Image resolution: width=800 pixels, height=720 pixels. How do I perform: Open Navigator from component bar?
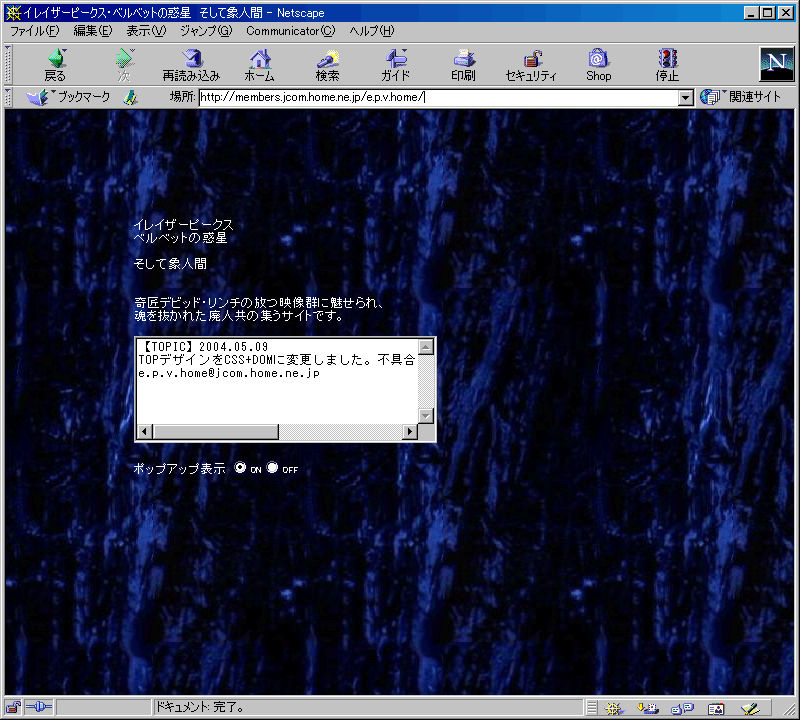[613, 708]
